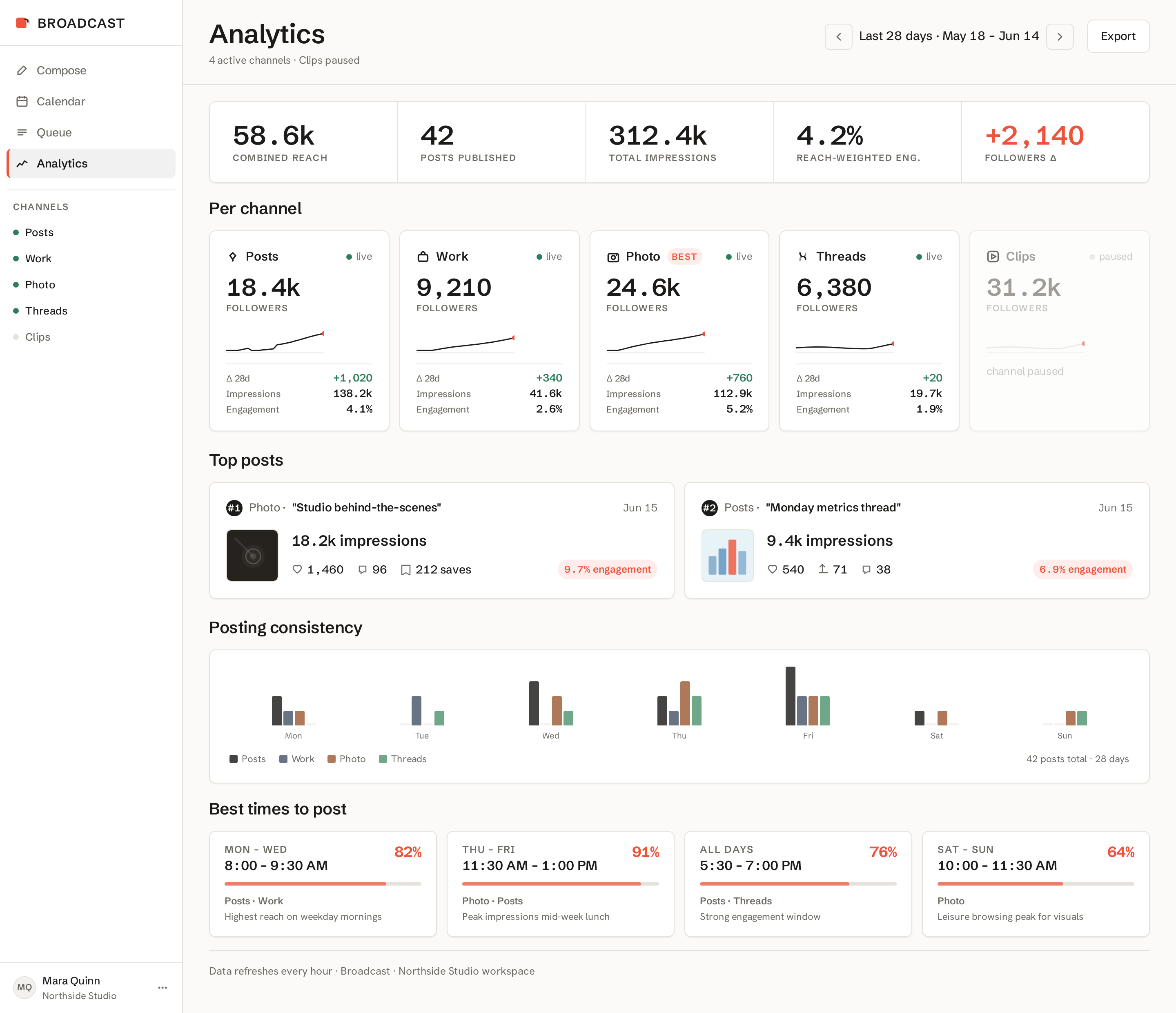
Task: Open Calendar from the sidebar
Action: (91, 102)
